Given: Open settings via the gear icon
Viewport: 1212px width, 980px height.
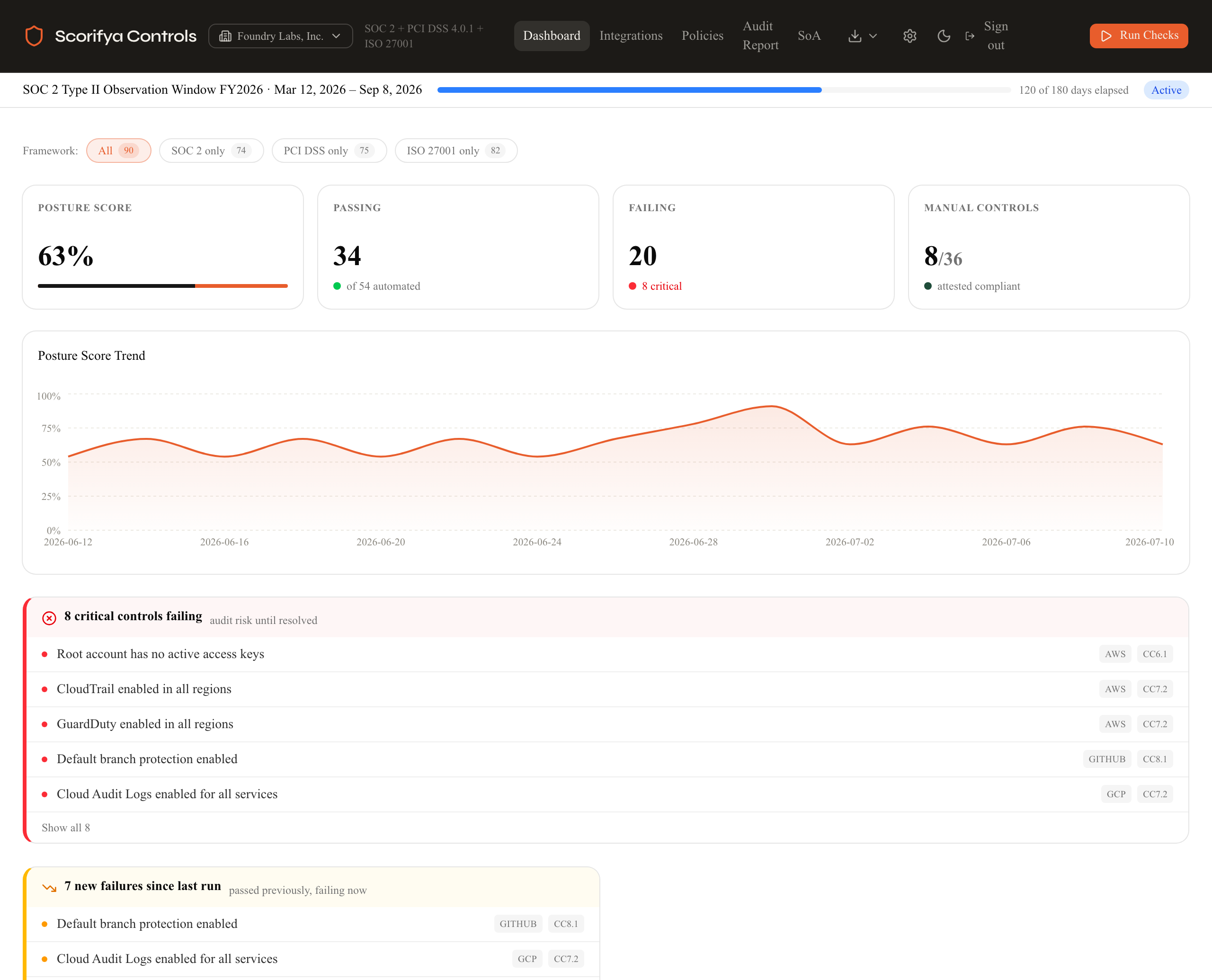Looking at the screenshot, I should click(x=909, y=36).
